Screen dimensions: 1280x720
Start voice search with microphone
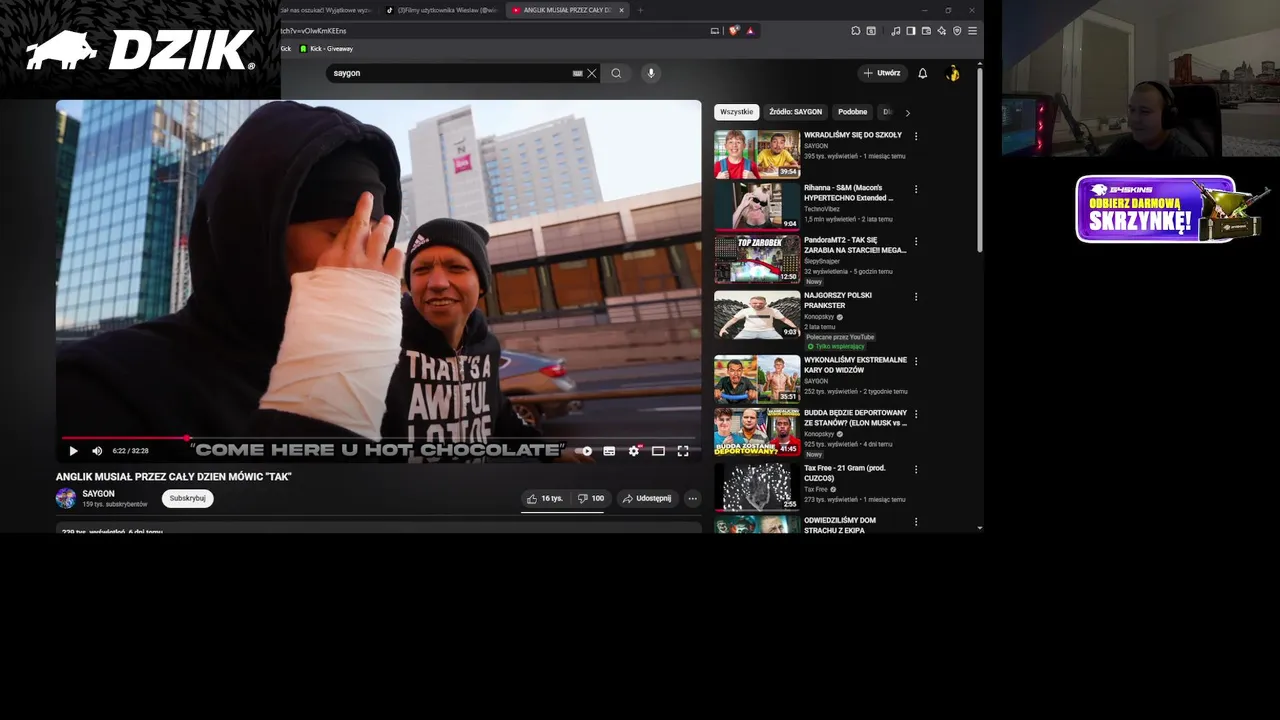[x=651, y=73]
